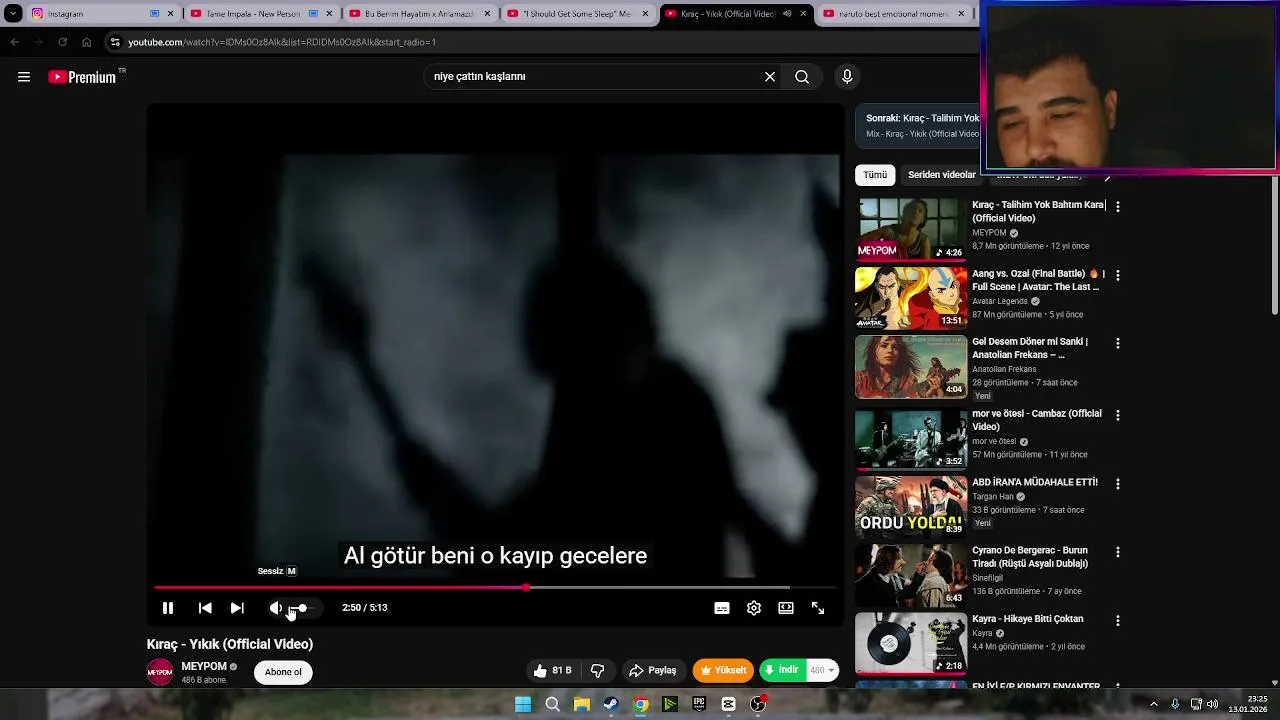
Task: Switch the player to theater mode
Action: [x=786, y=608]
